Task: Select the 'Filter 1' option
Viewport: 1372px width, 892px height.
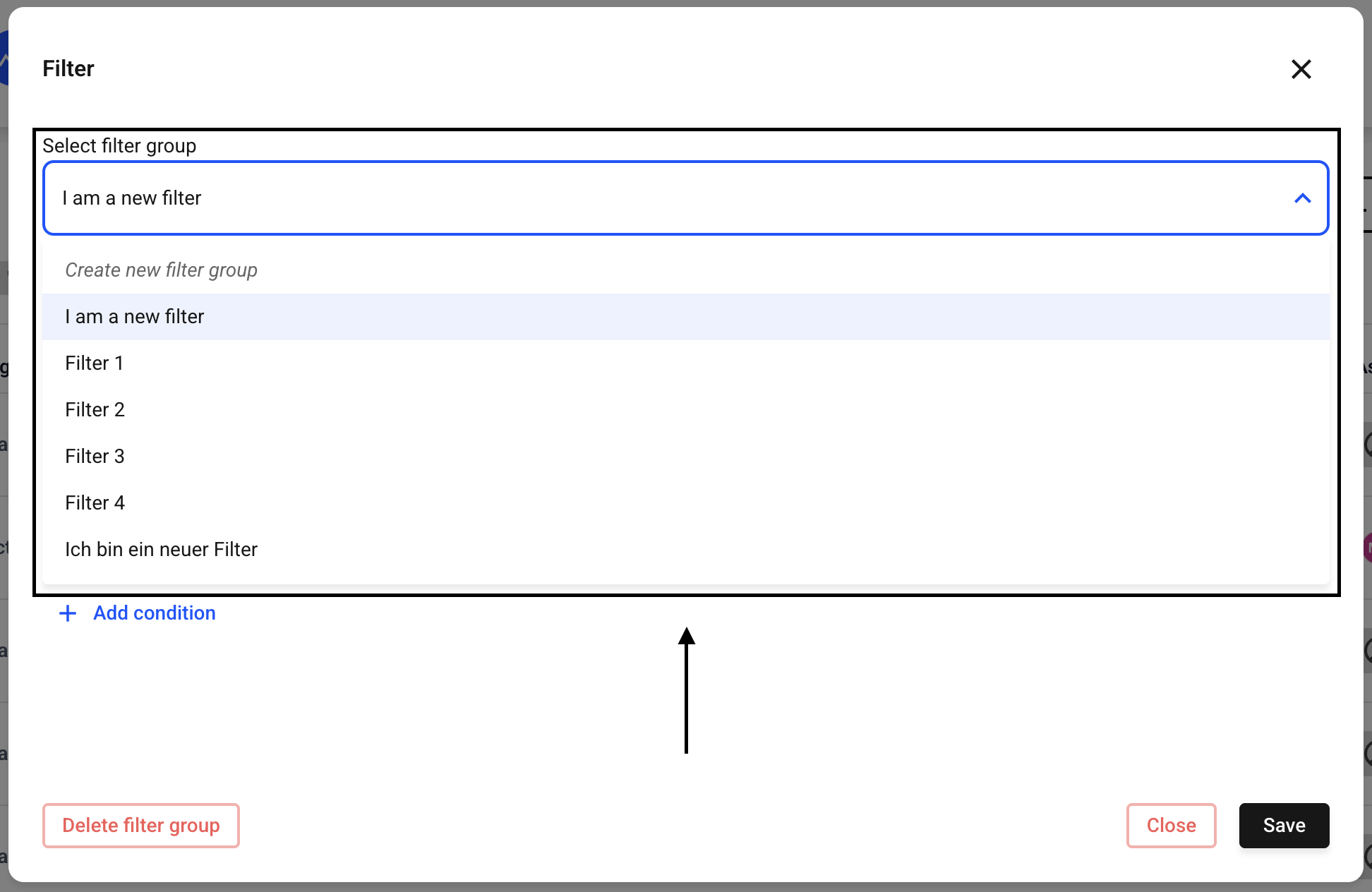Action: click(94, 363)
